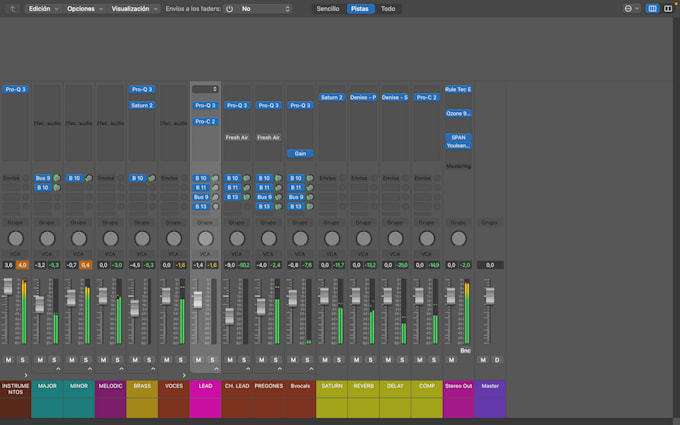Image resolution: width=680 pixels, height=425 pixels.
Task: Mute the INSTRUMENTOS channel
Action: click(x=9, y=360)
